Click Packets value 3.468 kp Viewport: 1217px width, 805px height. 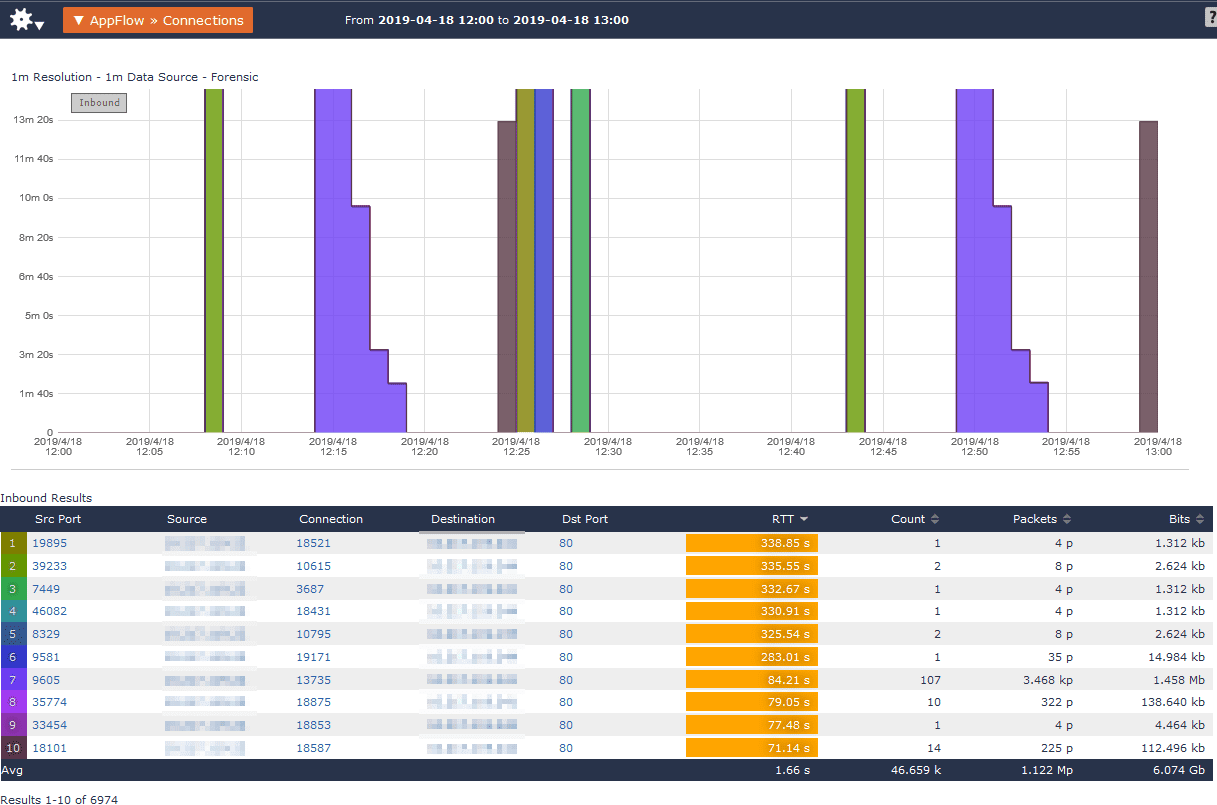click(1047, 680)
